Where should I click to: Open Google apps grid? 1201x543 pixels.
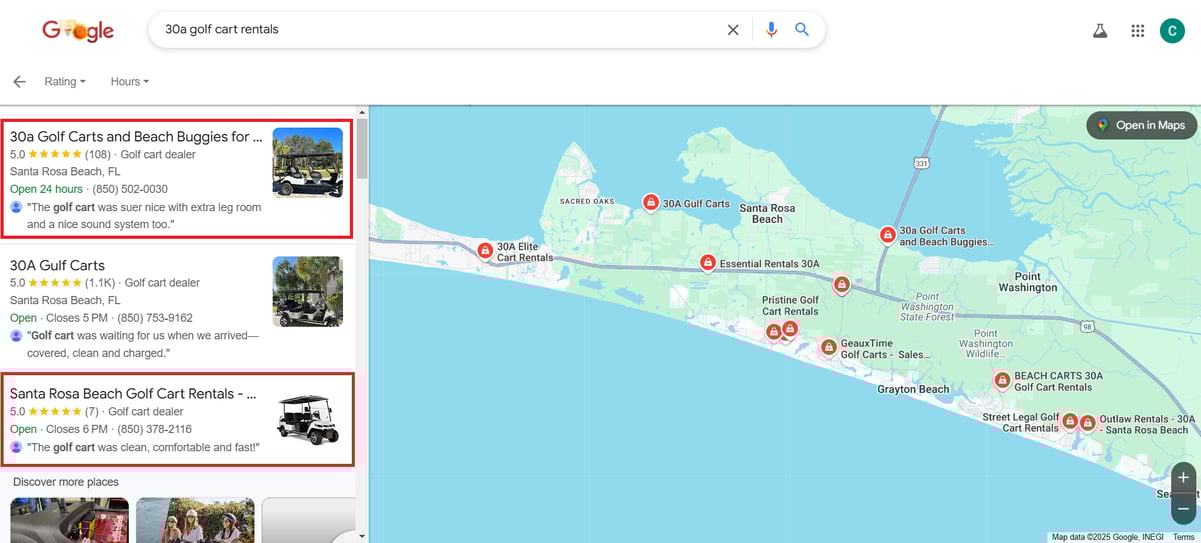point(1137,31)
